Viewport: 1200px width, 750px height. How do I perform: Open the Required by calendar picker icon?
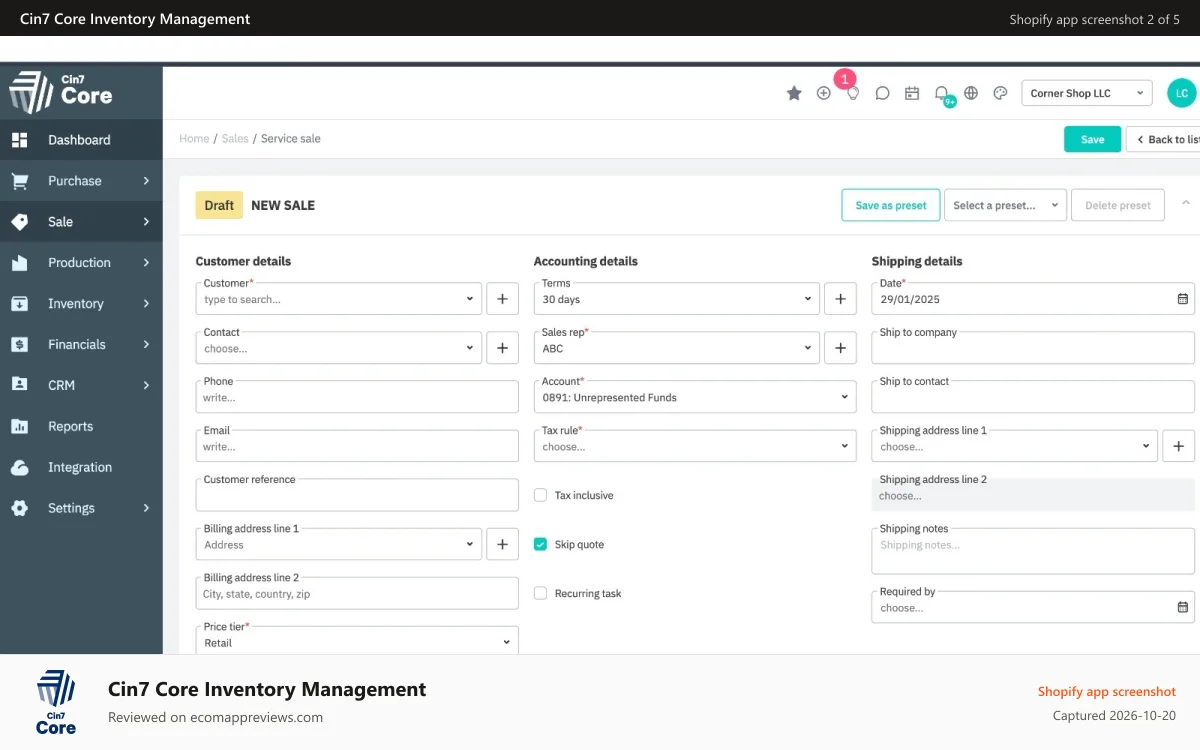pyautogui.click(x=1183, y=607)
